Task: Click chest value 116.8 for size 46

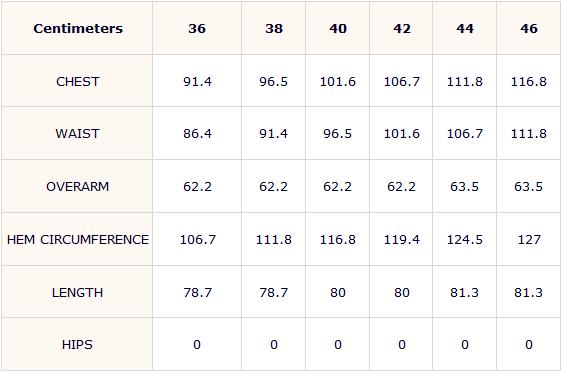Action: [529, 82]
